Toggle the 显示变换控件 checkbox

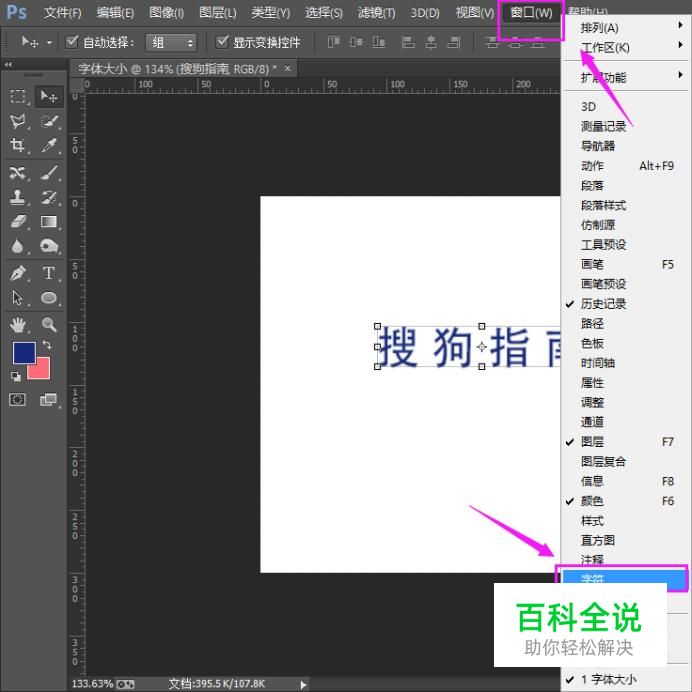click(222, 42)
